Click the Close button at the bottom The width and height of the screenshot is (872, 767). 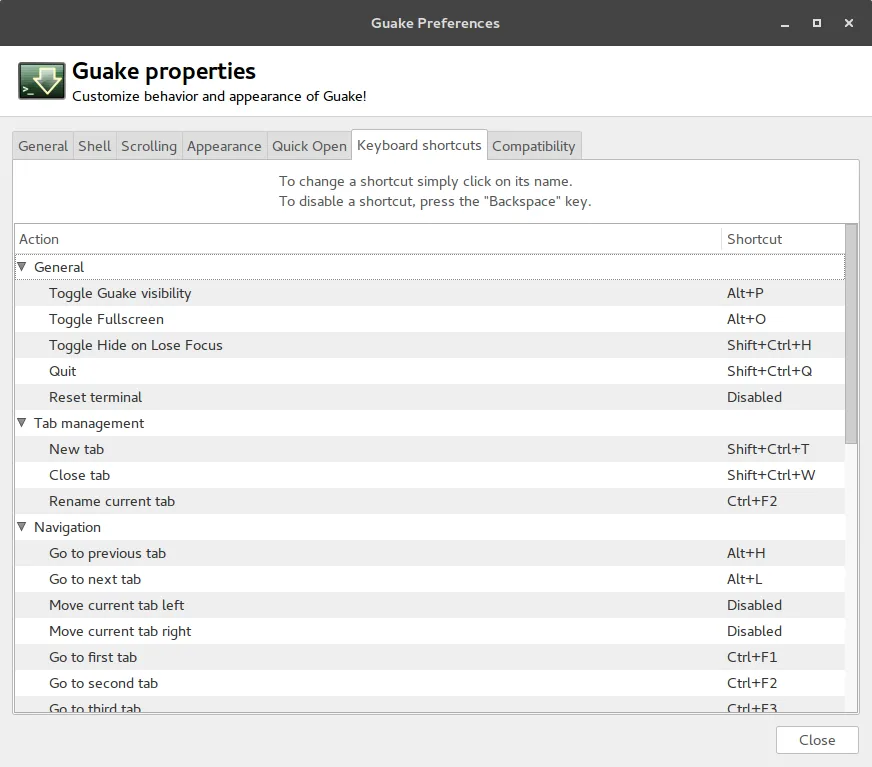click(817, 740)
